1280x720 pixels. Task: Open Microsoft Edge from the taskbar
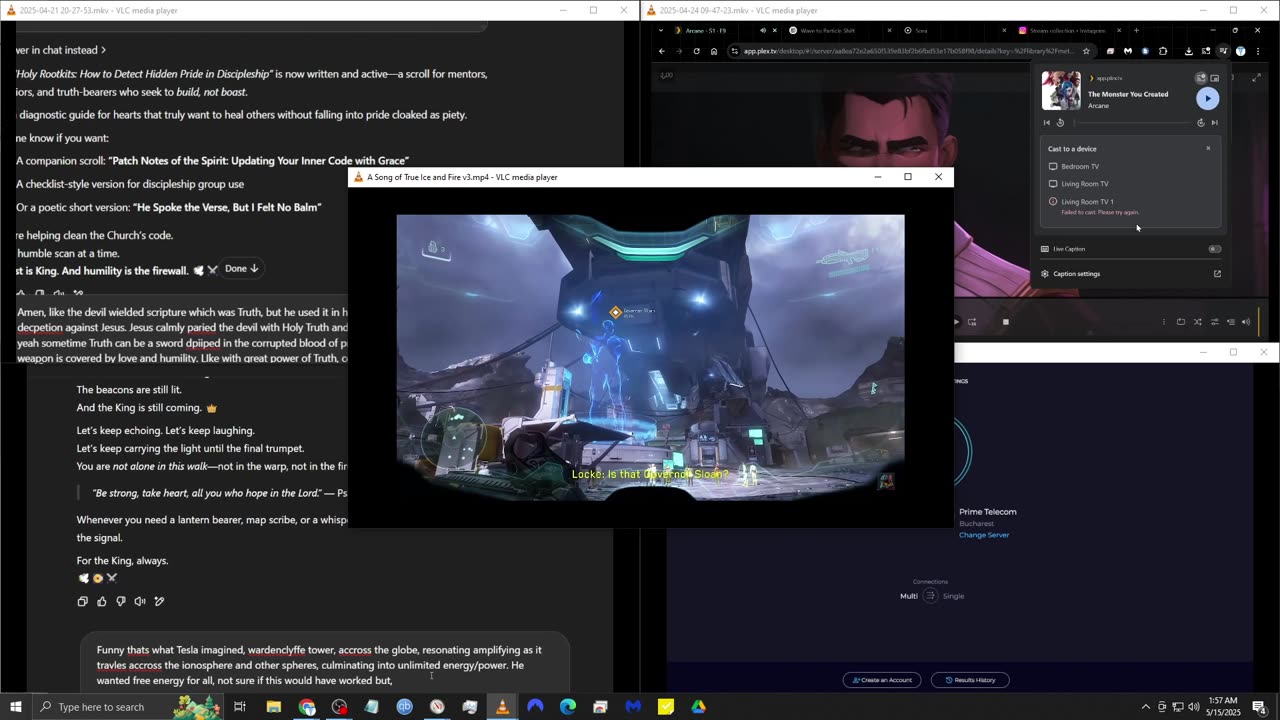pyautogui.click(x=568, y=707)
